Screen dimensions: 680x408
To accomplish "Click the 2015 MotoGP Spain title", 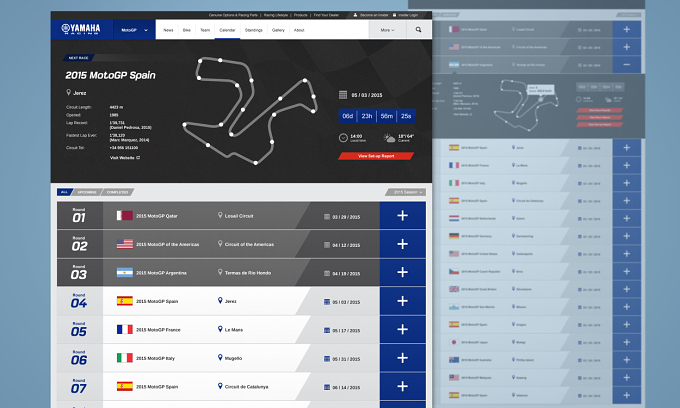I will pyautogui.click(x=110, y=75).
